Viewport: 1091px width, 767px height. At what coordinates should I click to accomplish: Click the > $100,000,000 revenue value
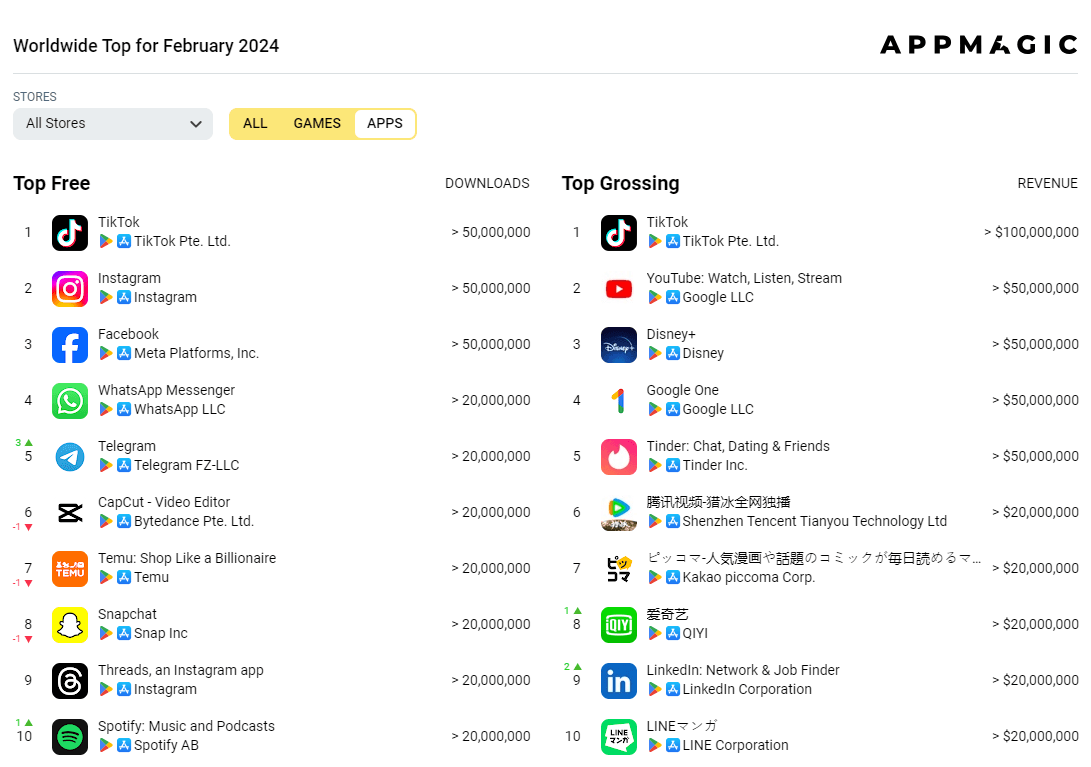coord(1031,232)
